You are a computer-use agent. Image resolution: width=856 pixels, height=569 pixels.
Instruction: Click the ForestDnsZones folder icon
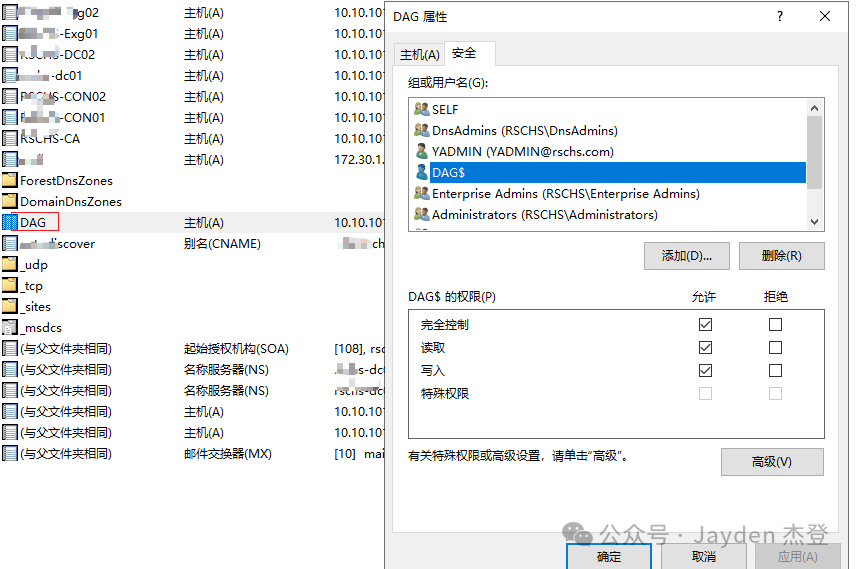(x=10, y=181)
